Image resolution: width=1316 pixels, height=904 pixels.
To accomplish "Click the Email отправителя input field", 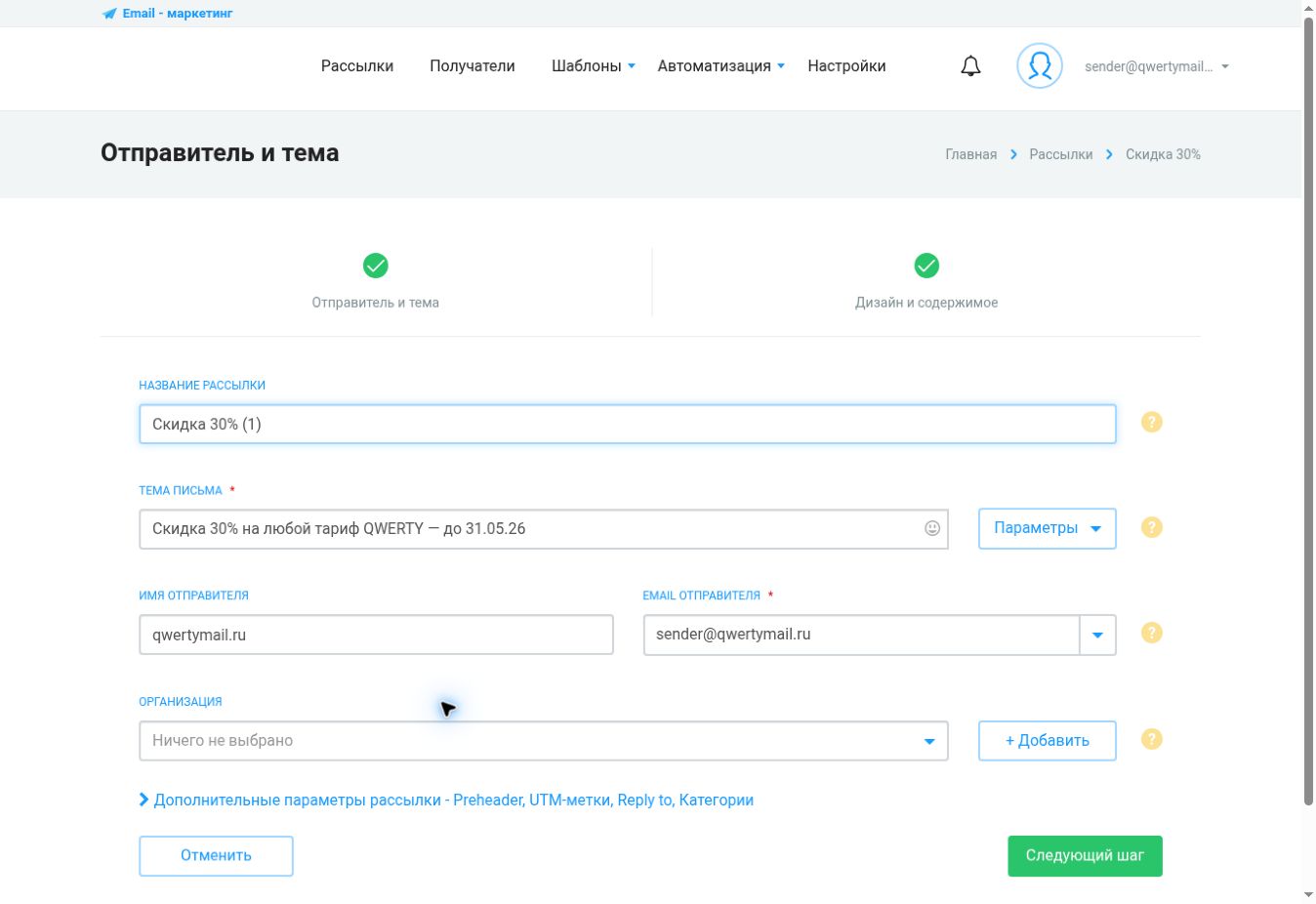I will 861,635.
